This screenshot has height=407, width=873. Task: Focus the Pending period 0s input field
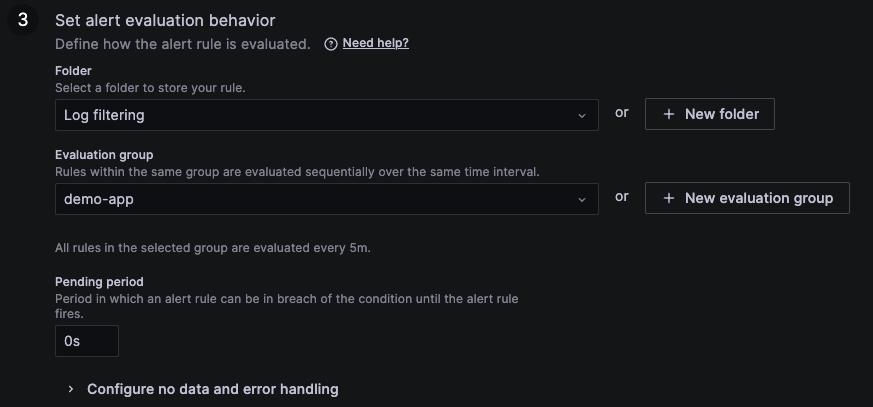(86, 341)
